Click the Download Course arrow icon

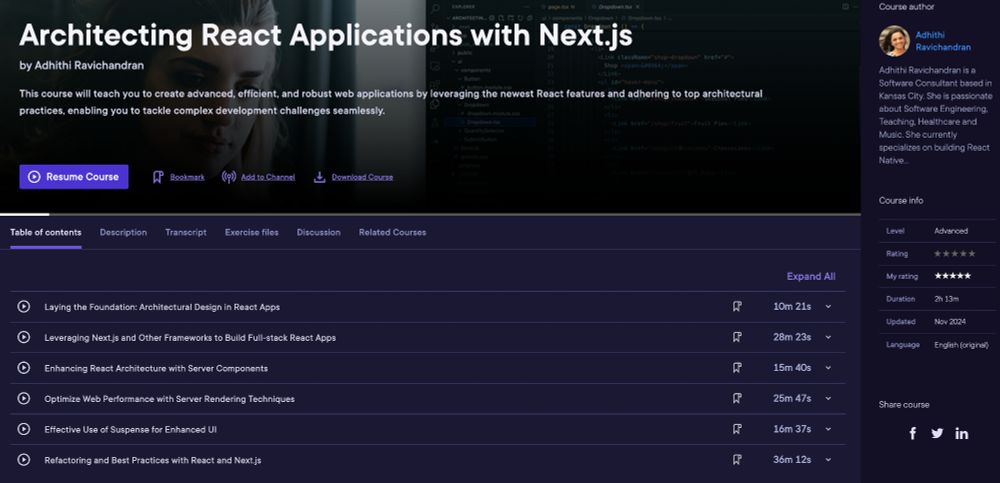320,177
